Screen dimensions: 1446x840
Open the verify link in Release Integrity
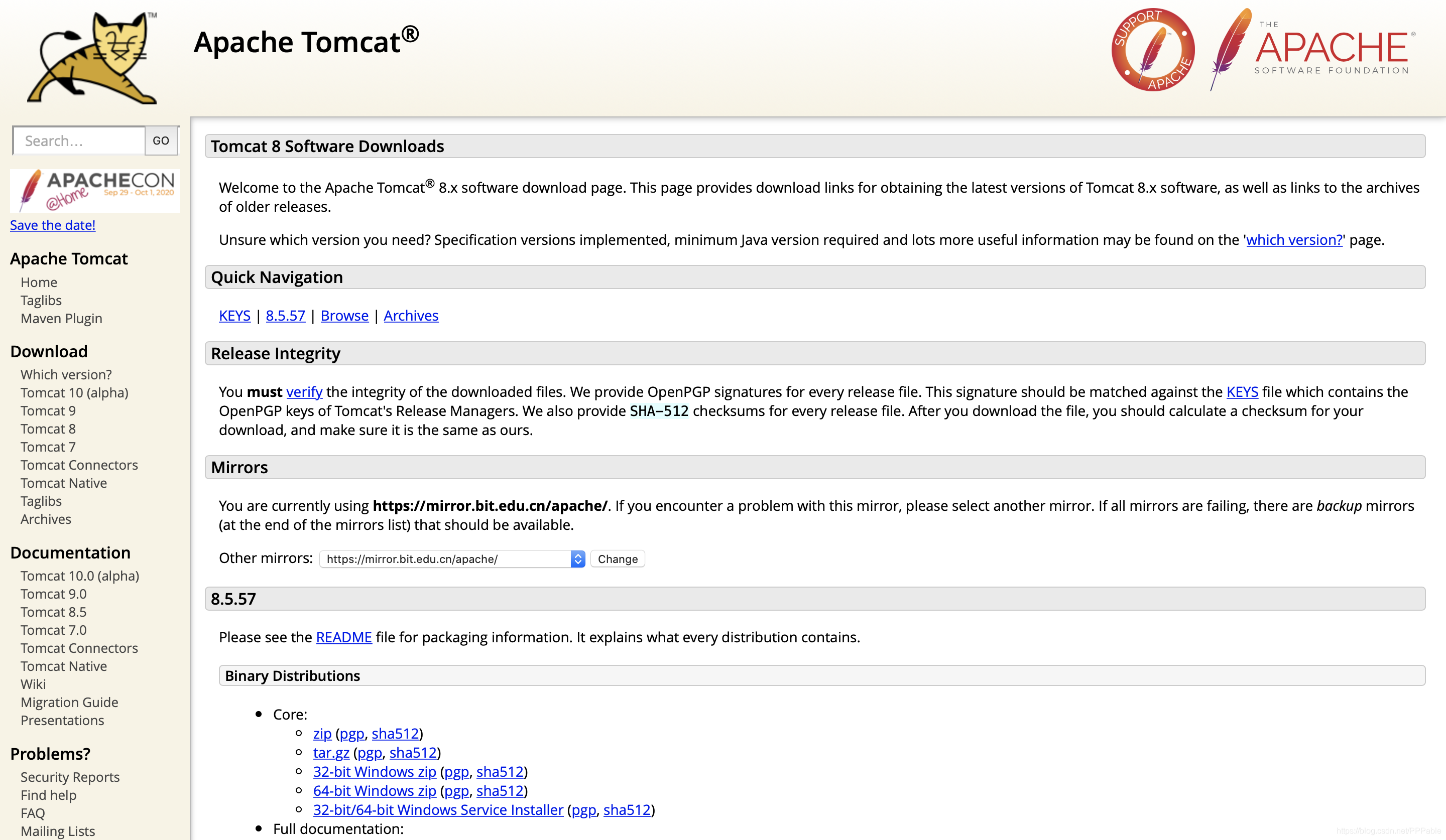304,391
